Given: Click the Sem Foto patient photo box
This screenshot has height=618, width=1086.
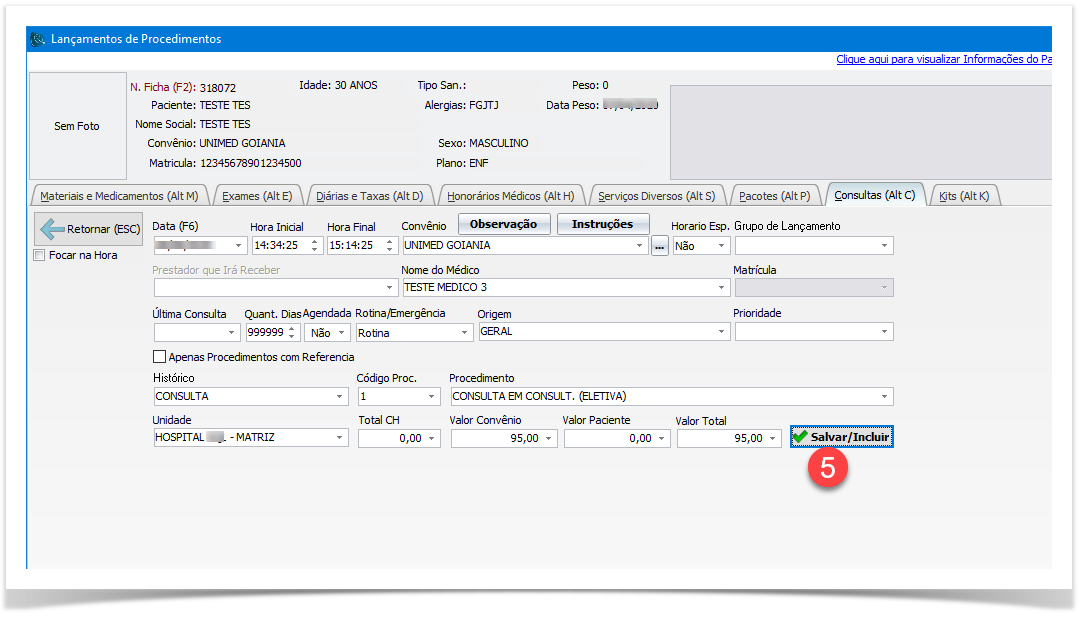Looking at the screenshot, I should 77,126.
